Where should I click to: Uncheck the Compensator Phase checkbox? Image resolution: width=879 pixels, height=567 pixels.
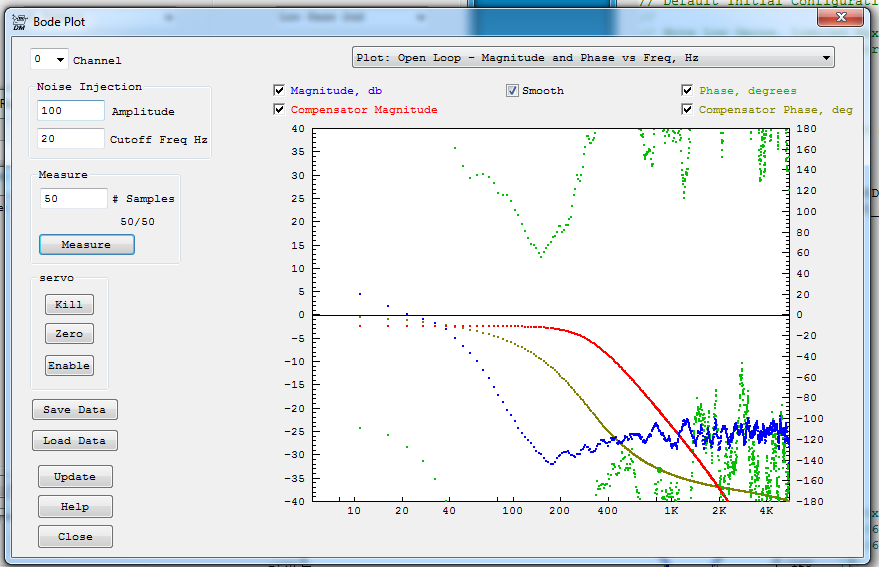(x=688, y=109)
